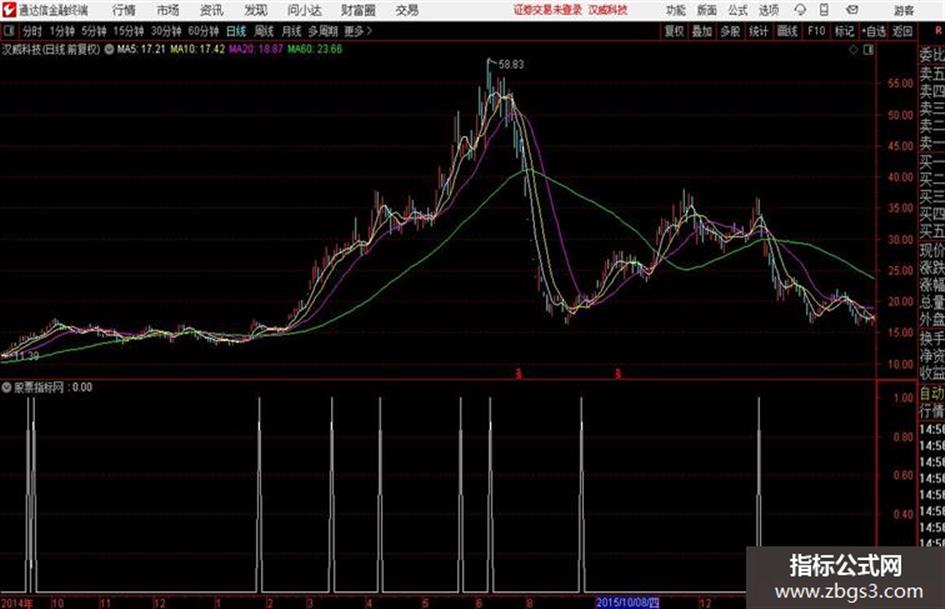Switch to the 30分钟 period tab
The image size is (945, 609).
(x=166, y=31)
